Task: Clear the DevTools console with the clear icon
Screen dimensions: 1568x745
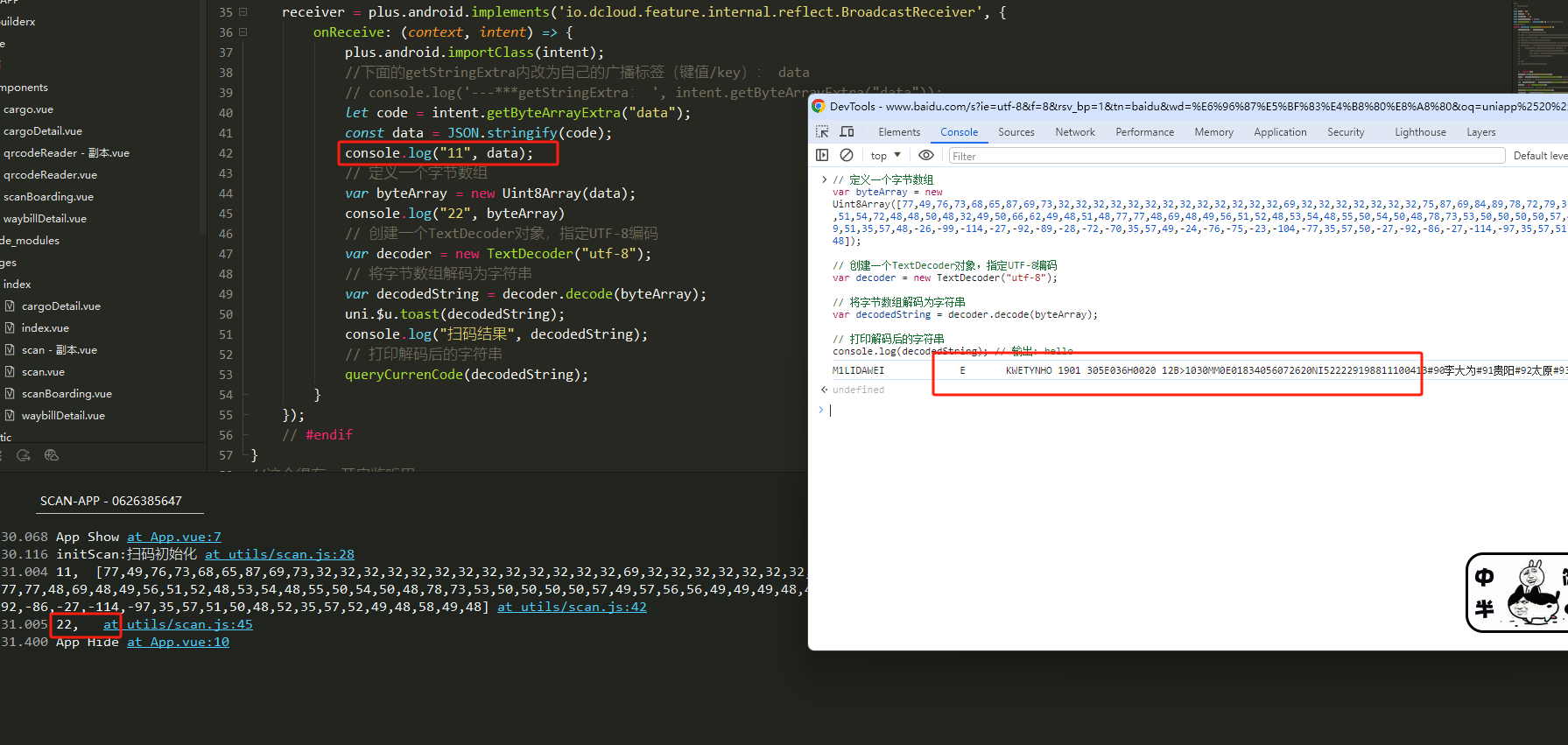Action: pos(847,155)
